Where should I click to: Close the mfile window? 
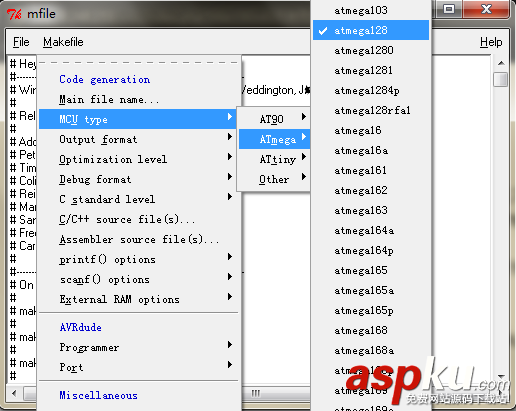486,9
